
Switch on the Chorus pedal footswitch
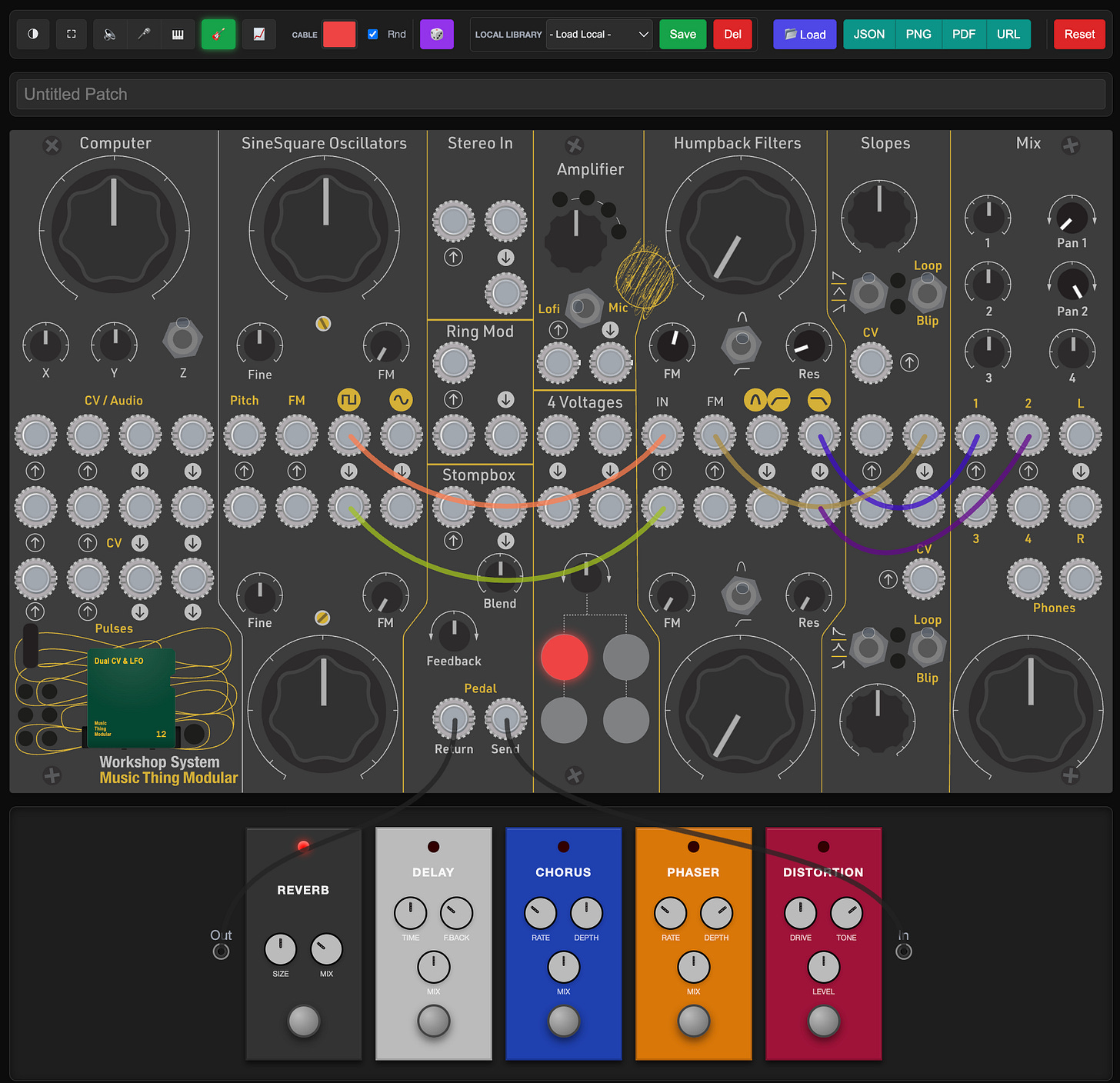563,1021
